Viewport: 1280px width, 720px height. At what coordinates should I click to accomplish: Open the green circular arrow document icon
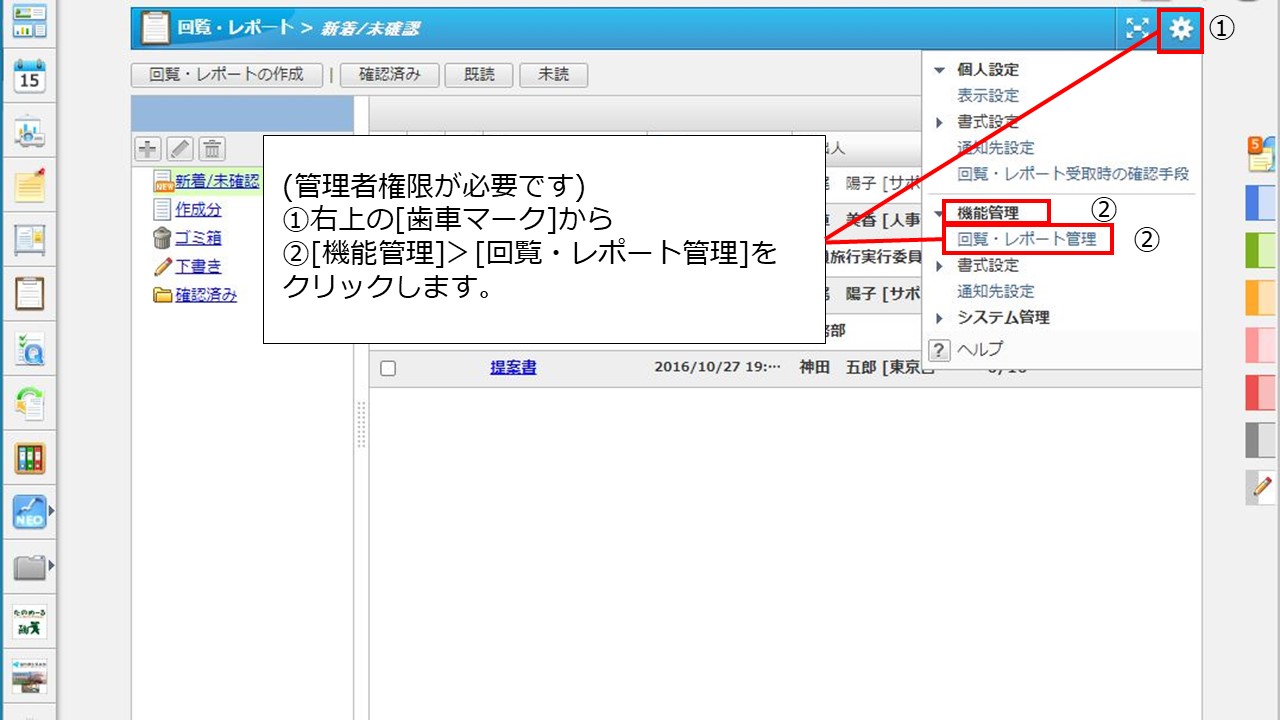tap(30, 403)
